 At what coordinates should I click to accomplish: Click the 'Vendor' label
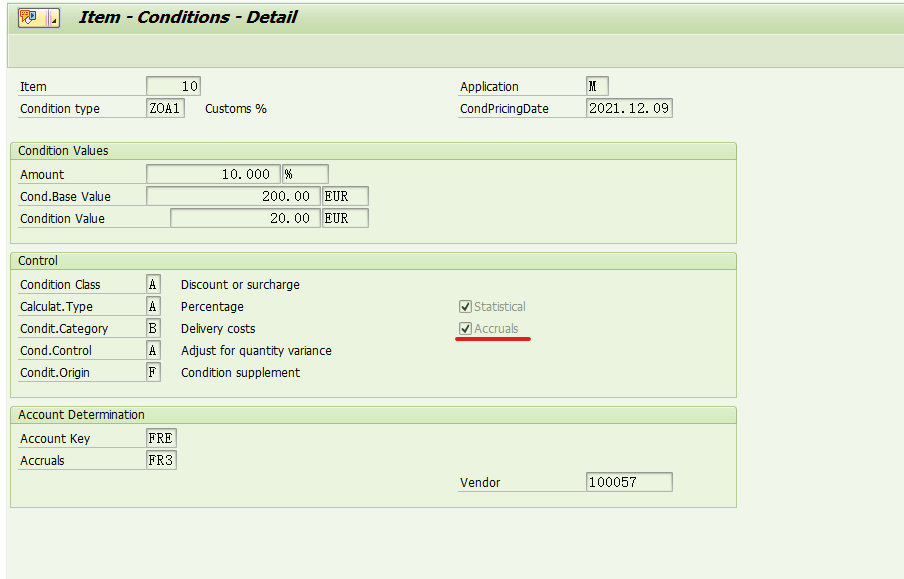click(480, 483)
